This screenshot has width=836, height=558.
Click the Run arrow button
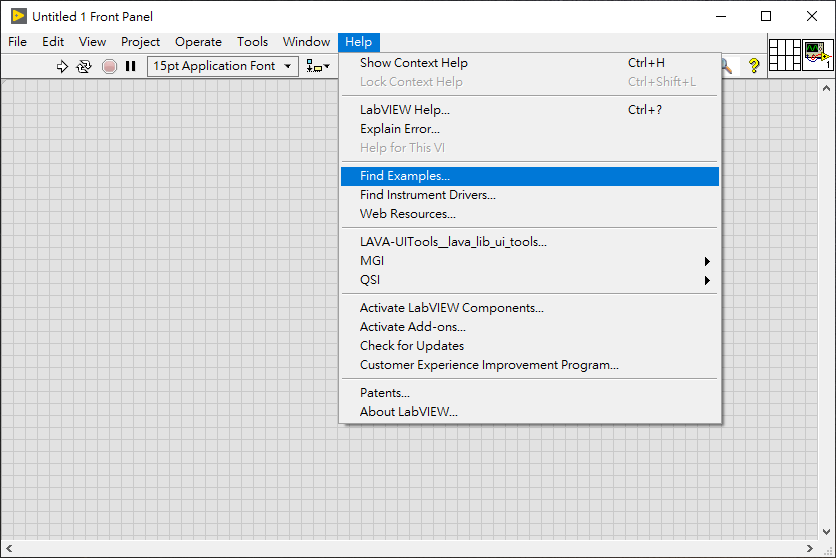tap(62, 66)
